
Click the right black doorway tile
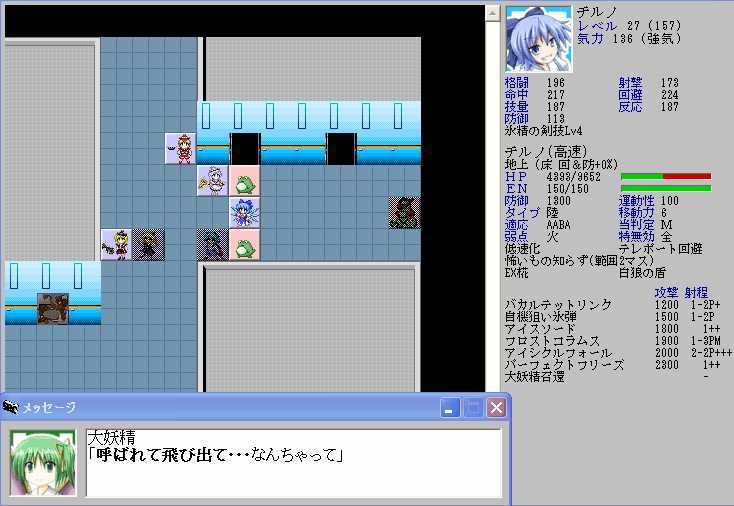point(341,149)
